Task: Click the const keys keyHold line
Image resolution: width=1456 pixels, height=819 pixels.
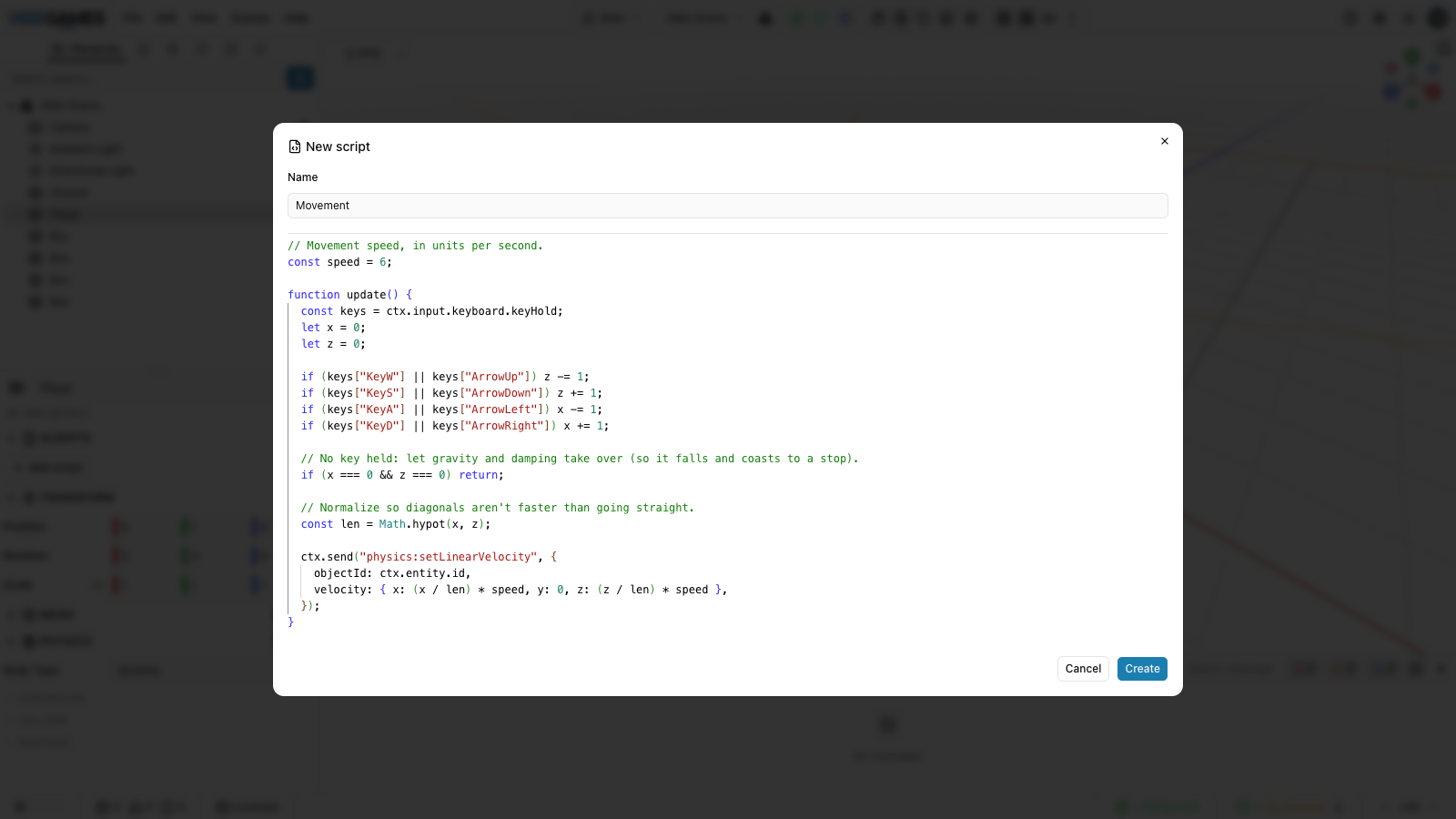Action: tap(432, 311)
